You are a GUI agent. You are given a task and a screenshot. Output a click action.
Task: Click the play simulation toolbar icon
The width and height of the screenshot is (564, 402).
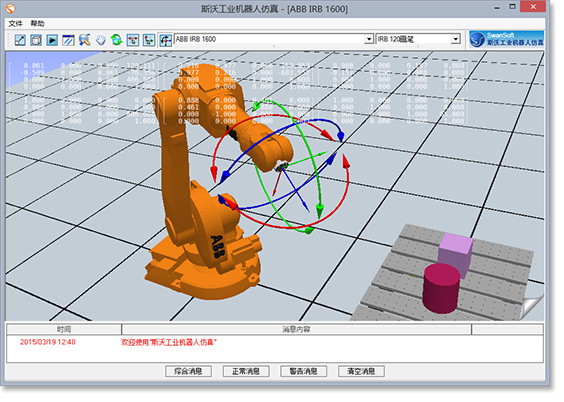[52, 40]
